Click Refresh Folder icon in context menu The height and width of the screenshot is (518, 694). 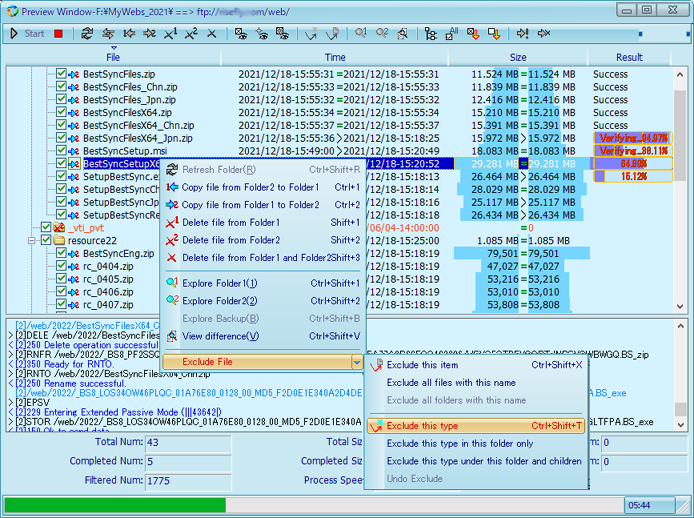172,170
